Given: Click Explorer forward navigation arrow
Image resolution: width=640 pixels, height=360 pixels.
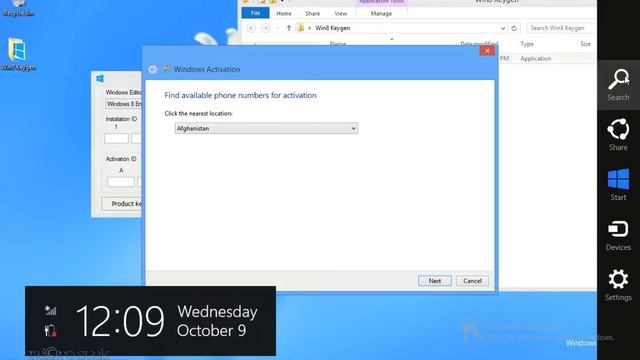Looking at the screenshot, I should pyautogui.click(x=266, y=28).
